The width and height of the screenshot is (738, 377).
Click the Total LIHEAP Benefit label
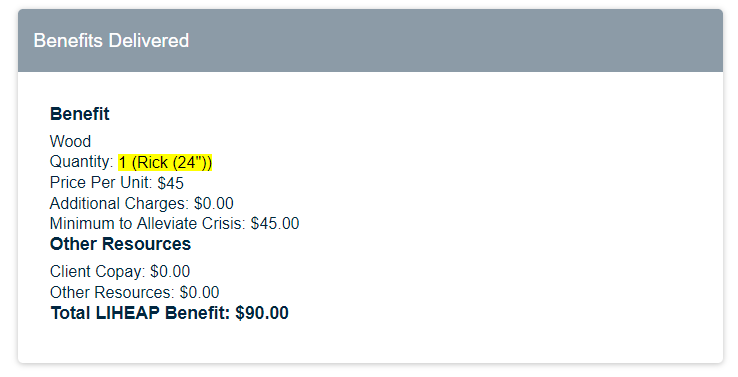pos(140,313)
